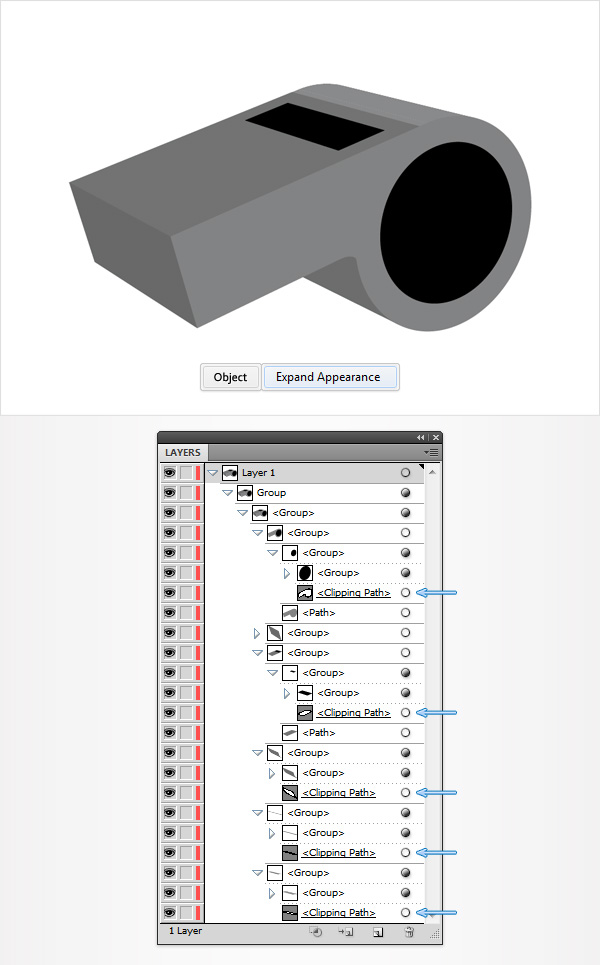Image resolution: width=600 pixels, height=965 pixels.
Task: Select the black ellipse <Group> thumbnail
Action: 305,573
